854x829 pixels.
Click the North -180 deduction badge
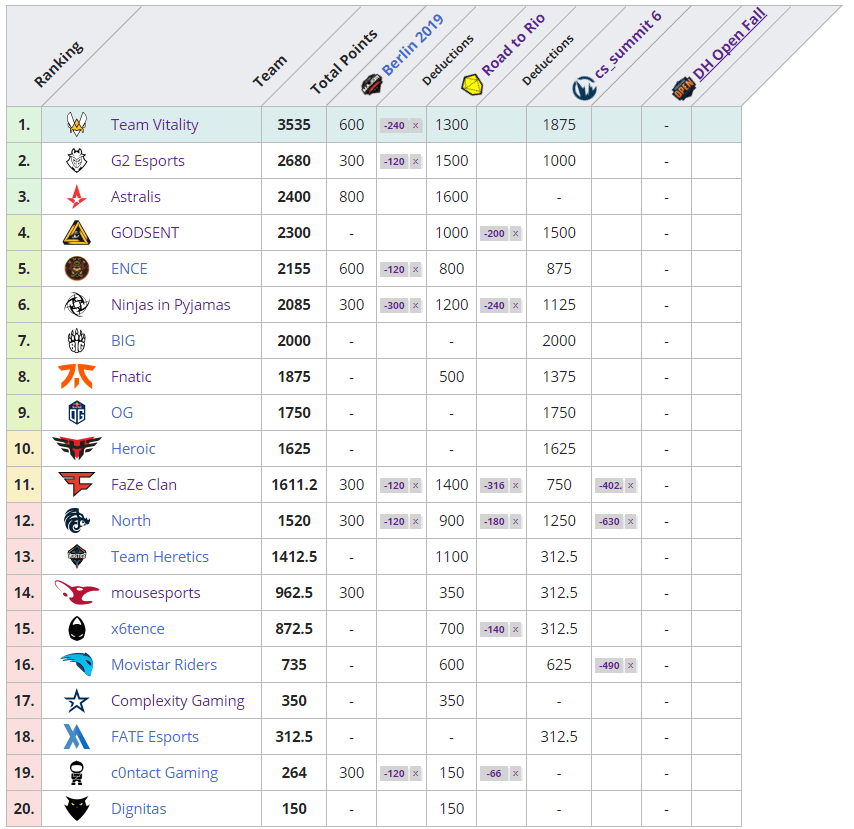(495, 521)
